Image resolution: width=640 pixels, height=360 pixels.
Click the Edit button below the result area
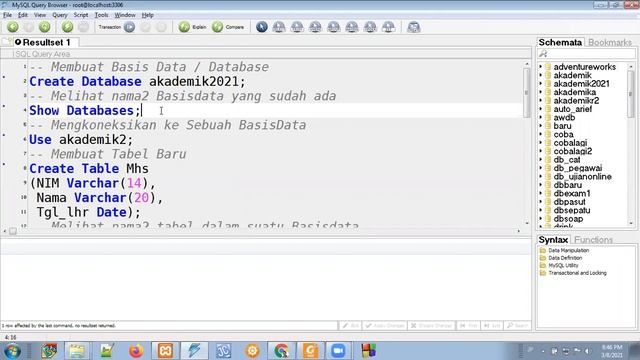tap(350, 326)
